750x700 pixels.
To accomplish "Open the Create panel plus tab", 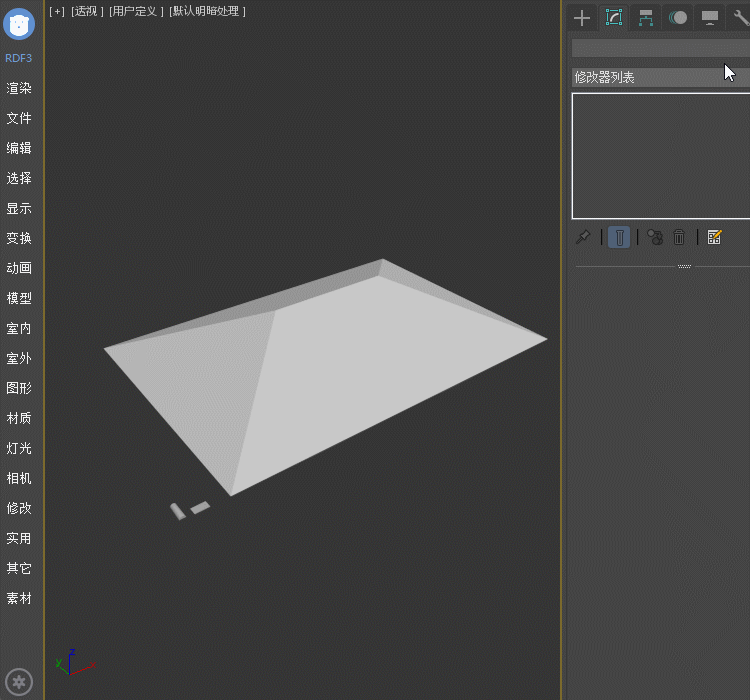I will click(582, 17).
